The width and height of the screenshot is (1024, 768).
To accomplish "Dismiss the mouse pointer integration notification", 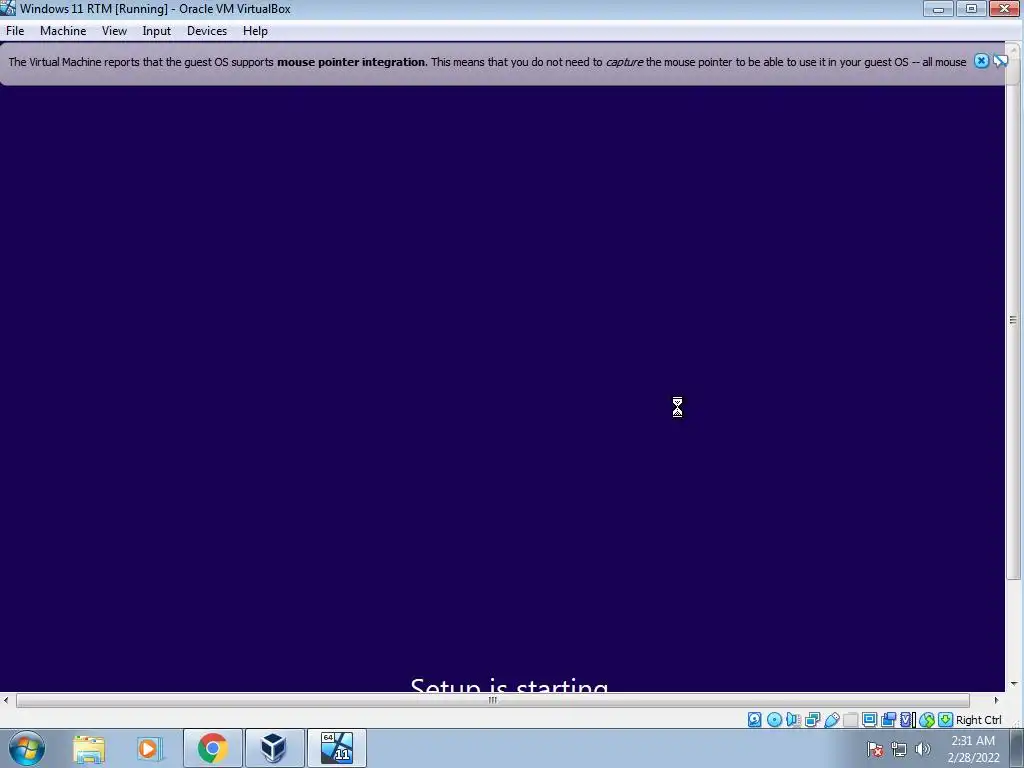I will click(x=981, y=61).
